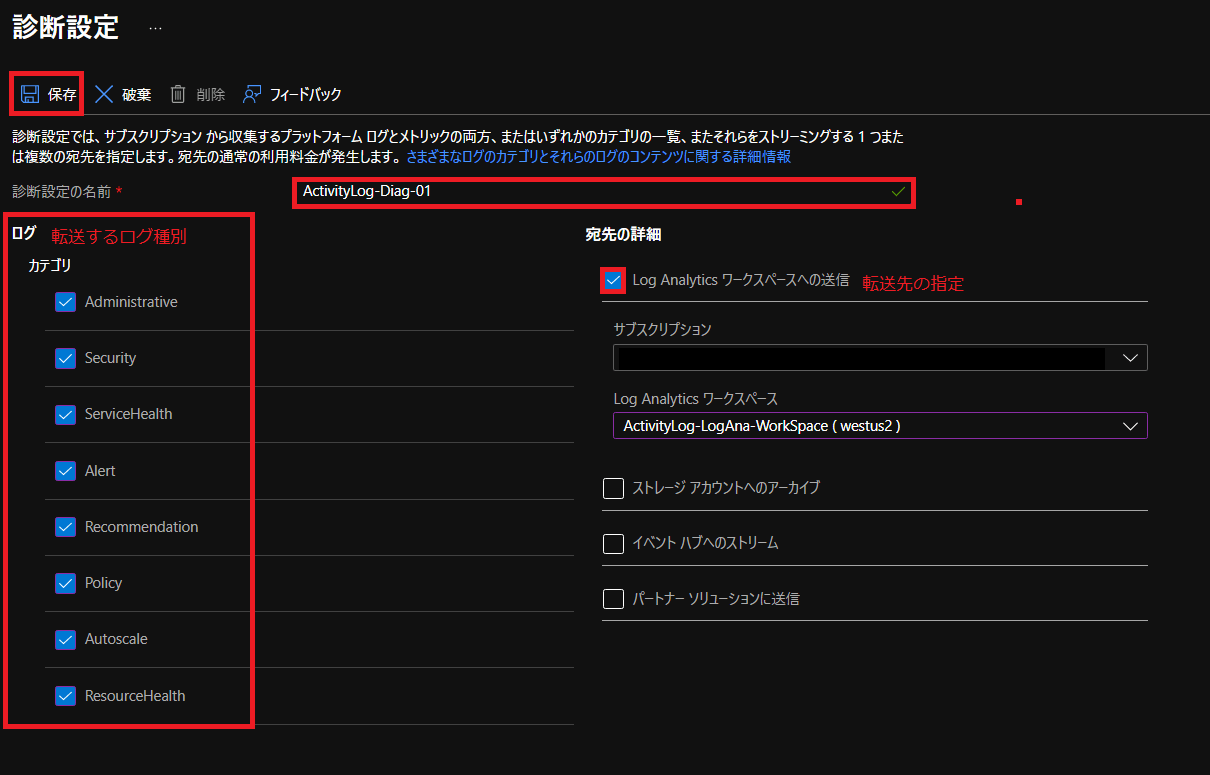
Task: Enable パートナー ソリューションに送信 checkbox
Action: point(613,600)
